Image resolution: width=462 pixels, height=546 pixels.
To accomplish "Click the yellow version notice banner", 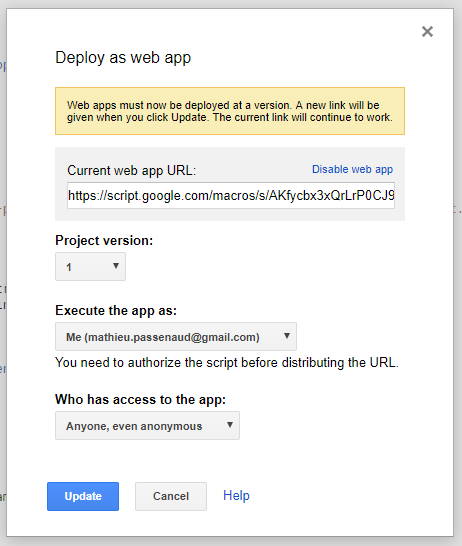I will [230, 111].
